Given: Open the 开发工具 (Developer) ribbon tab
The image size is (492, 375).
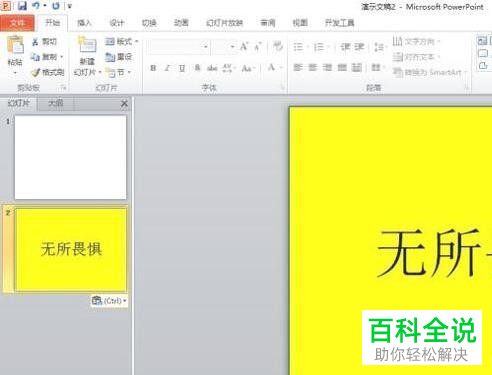Looking at the screenshot, I should click(339, 23).
